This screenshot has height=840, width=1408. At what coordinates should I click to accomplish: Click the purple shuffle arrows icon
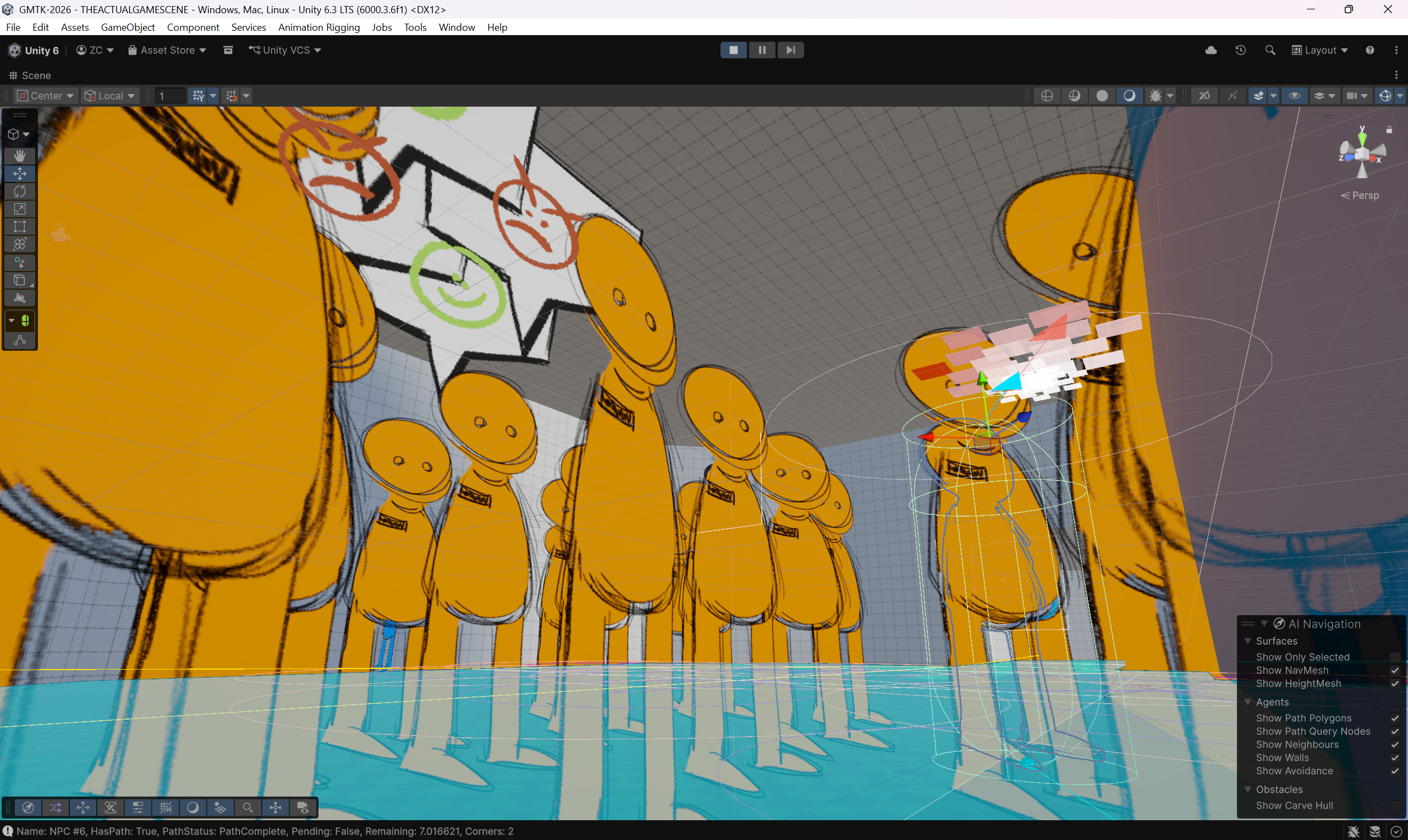click(x=56, y=808)
